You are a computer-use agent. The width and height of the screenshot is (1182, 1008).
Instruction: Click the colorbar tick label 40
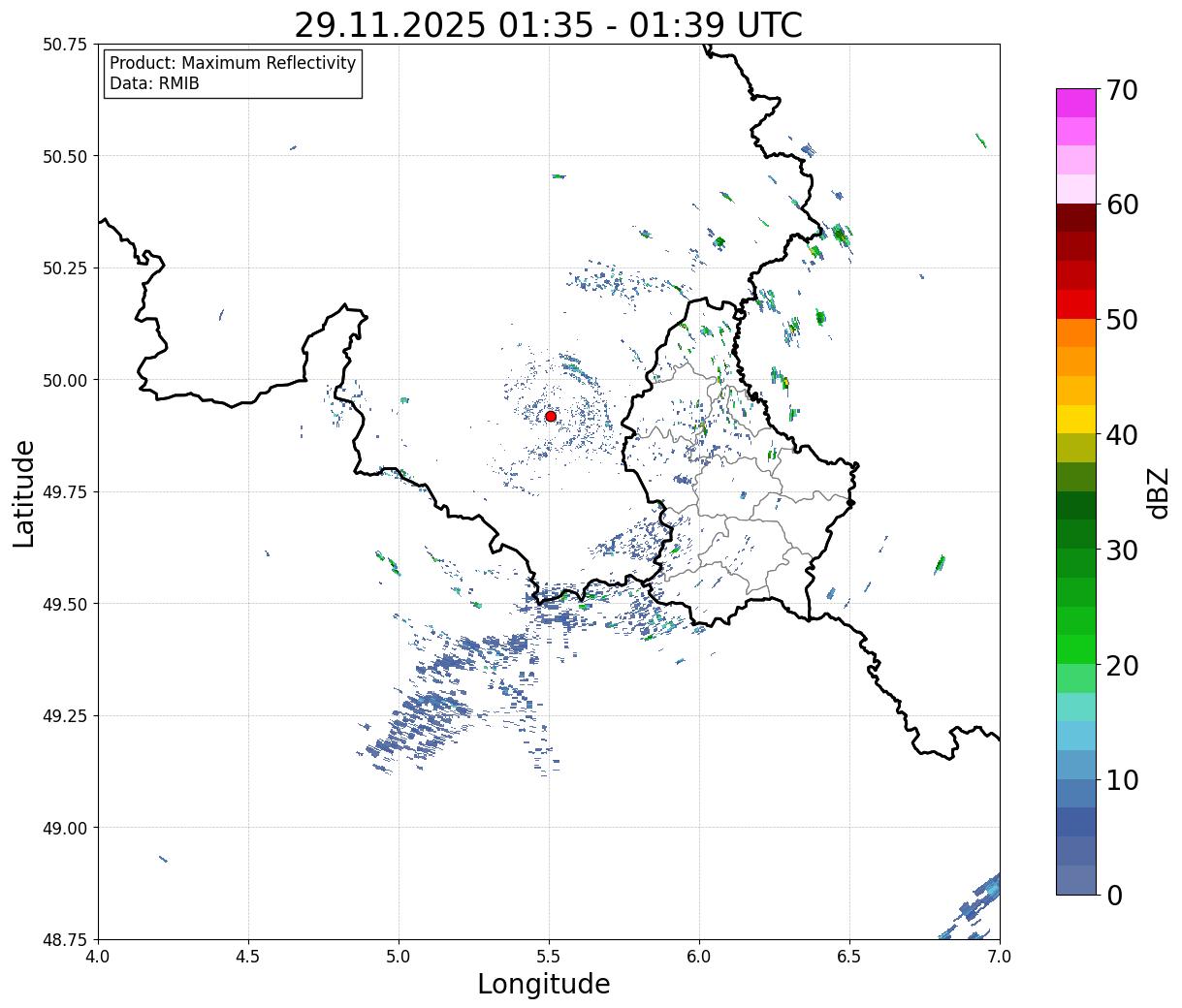(1122, 435)
